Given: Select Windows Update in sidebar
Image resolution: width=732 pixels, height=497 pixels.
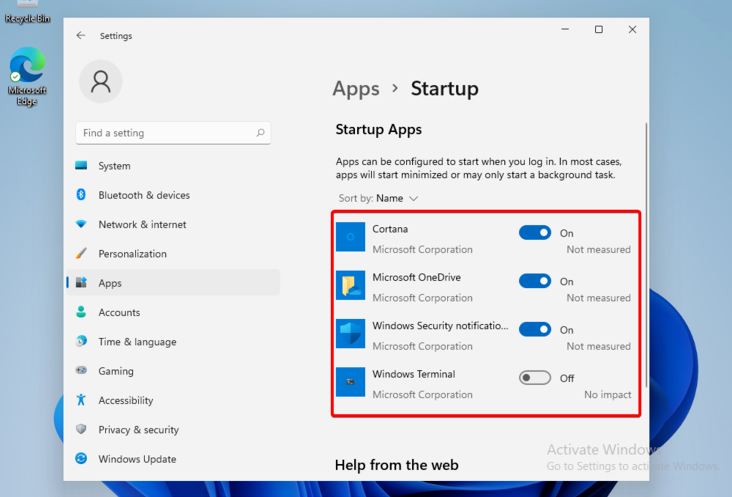Looking at the screenshot, I should 174,459.
